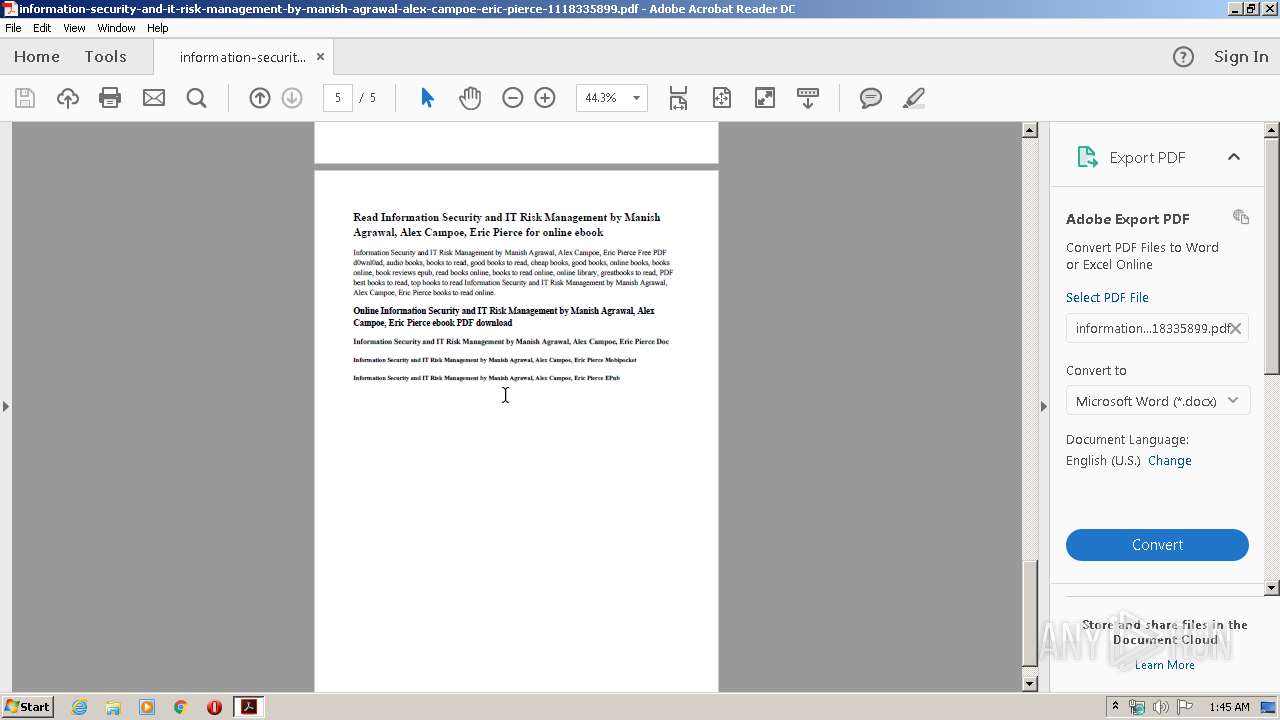The image size is (1280, 720).
Task: Click the Opera taskbar icon
Action: [214, 707]
